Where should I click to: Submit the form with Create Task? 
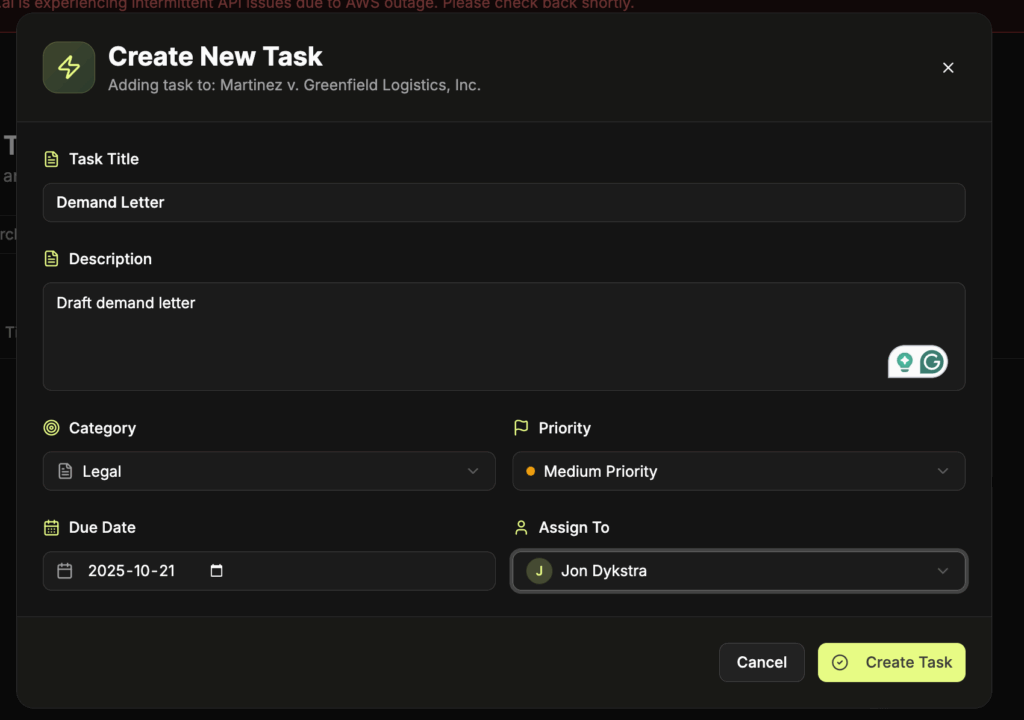(890, 662)
